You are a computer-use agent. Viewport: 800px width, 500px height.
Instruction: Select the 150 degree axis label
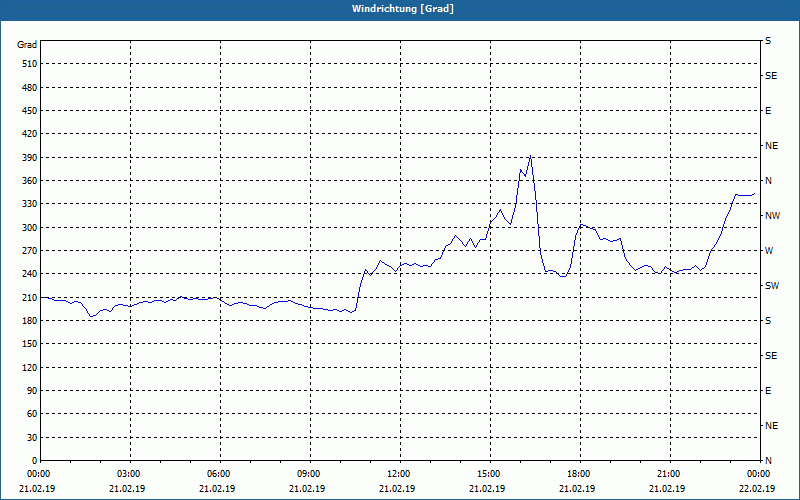click(x=30, y=344)
